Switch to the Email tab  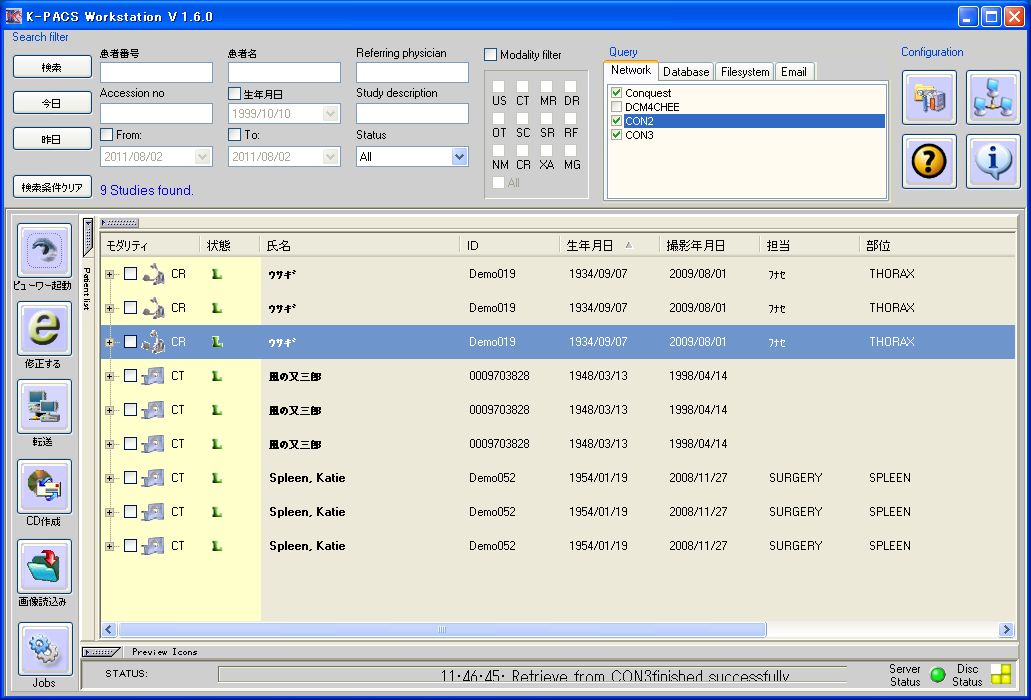794,72
